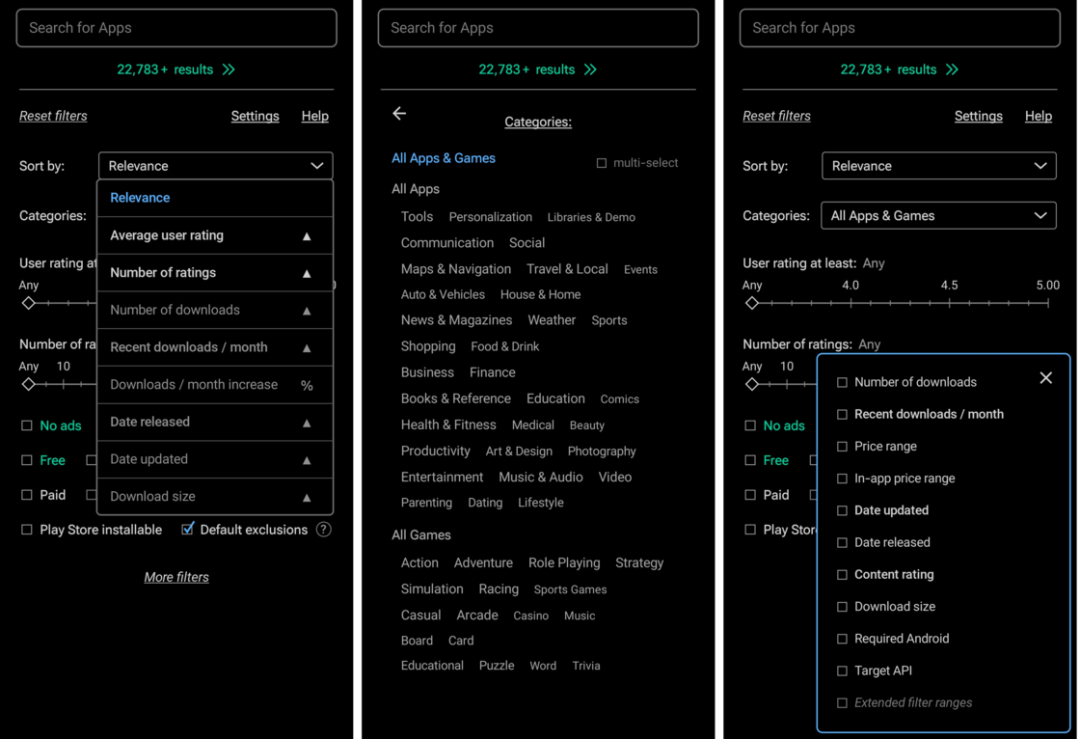Viewport: 1080px width, 739px height.
Task: Select Maps & Navigation category
Action: [x=456, y=269]
